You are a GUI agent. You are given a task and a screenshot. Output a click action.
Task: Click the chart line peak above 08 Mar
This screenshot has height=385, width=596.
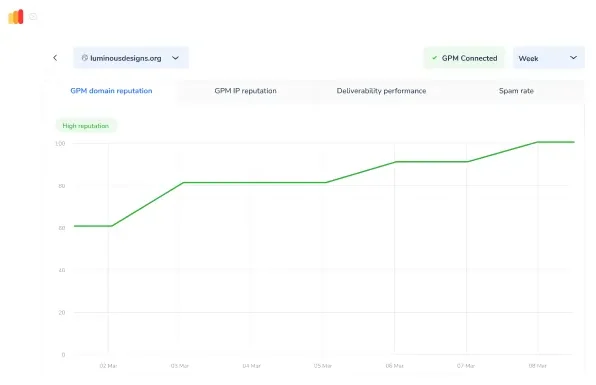(537, 142)
